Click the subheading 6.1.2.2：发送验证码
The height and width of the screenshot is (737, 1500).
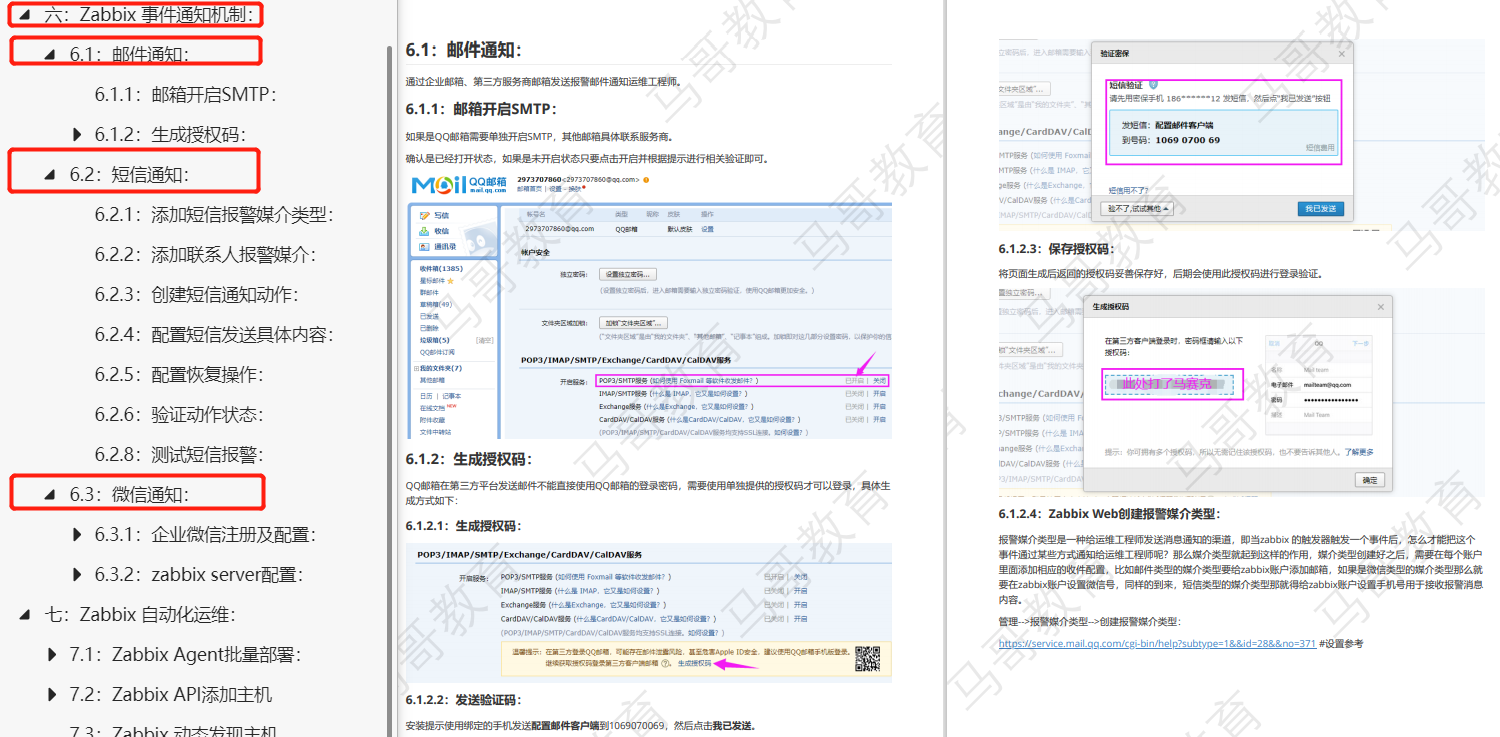(463, 700)
